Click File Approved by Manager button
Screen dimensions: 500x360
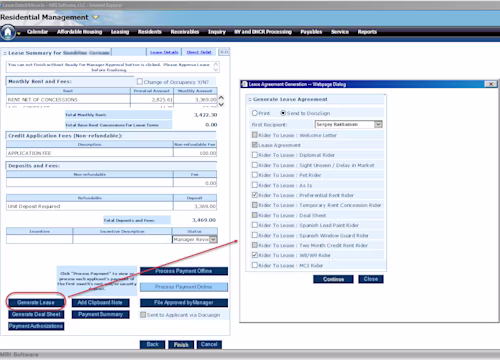coord(184,303)
